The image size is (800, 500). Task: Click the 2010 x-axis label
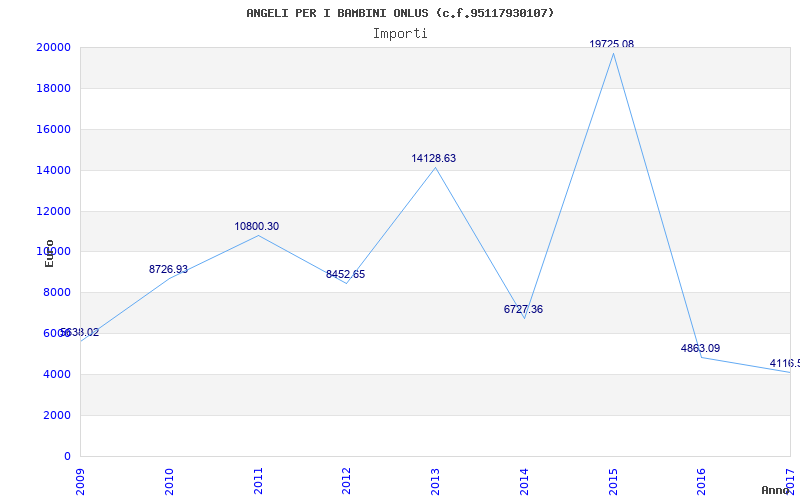click(x=169, y=482)
